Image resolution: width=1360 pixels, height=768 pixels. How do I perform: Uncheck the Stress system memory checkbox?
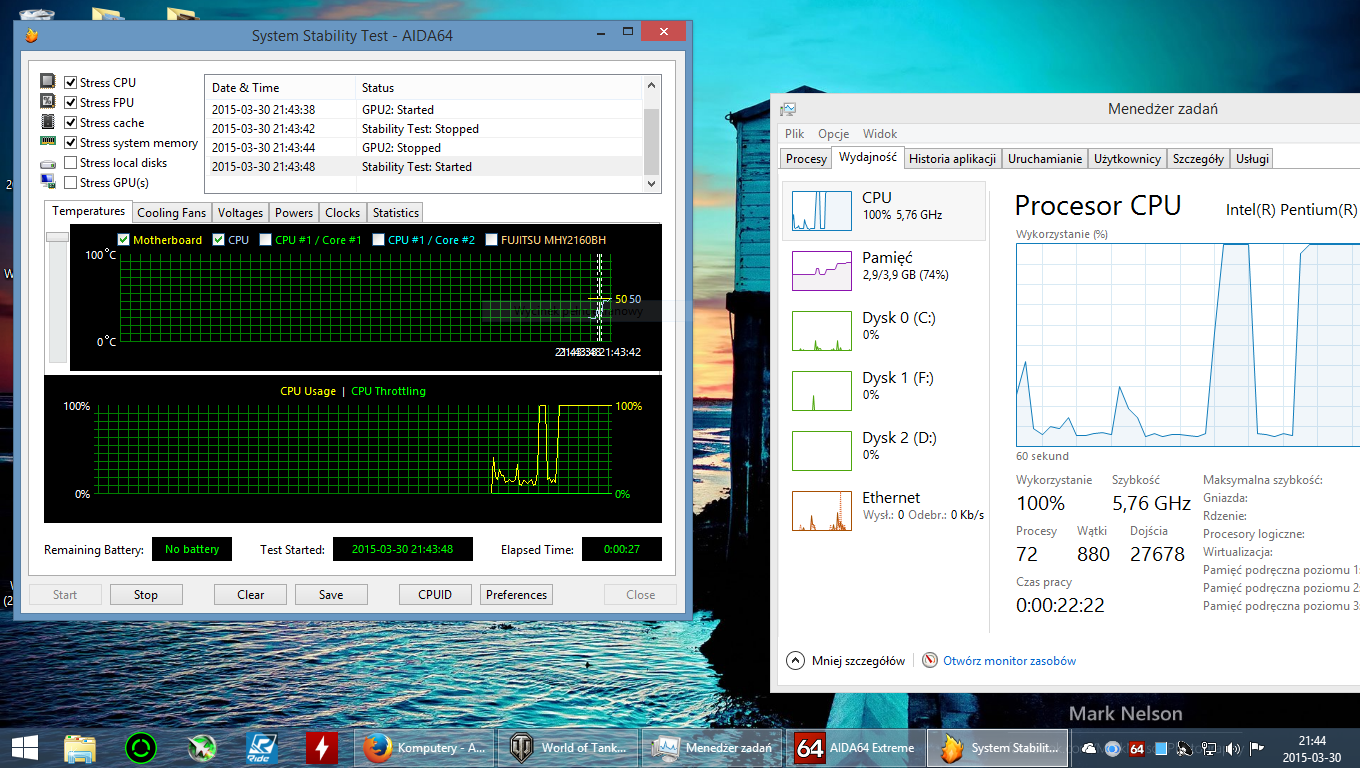tap(71, 143)
